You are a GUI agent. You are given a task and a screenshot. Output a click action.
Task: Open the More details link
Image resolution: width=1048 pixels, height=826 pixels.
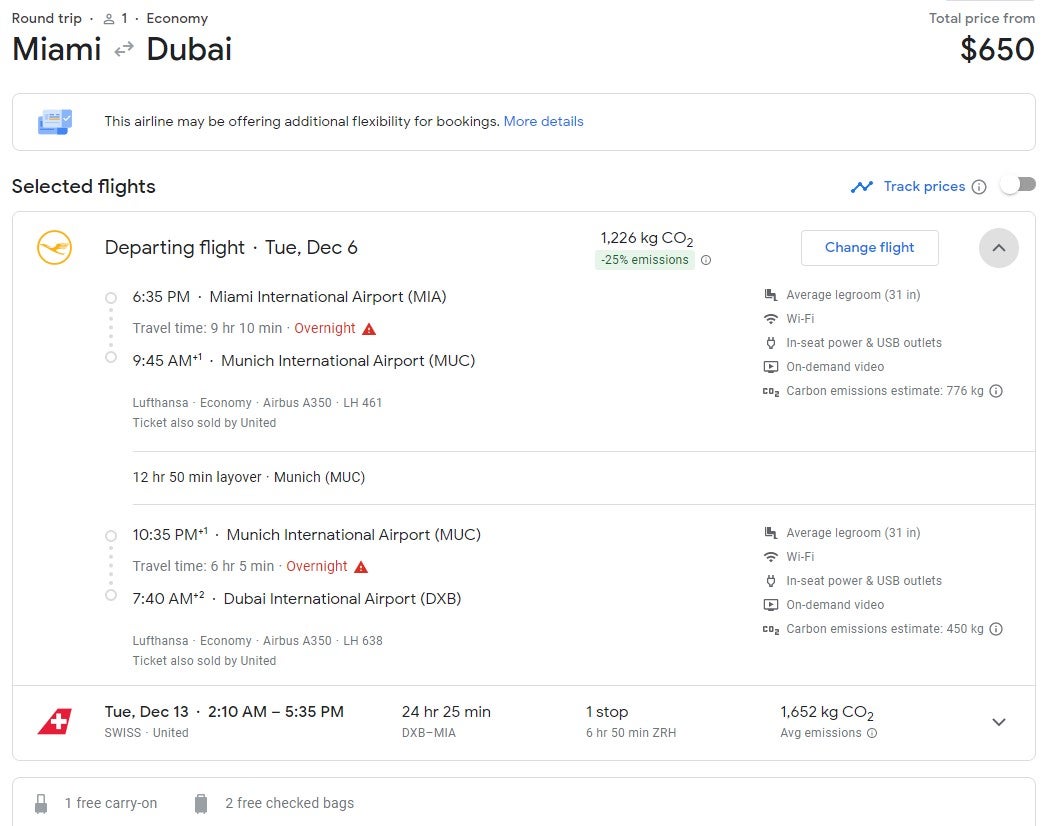543,121
